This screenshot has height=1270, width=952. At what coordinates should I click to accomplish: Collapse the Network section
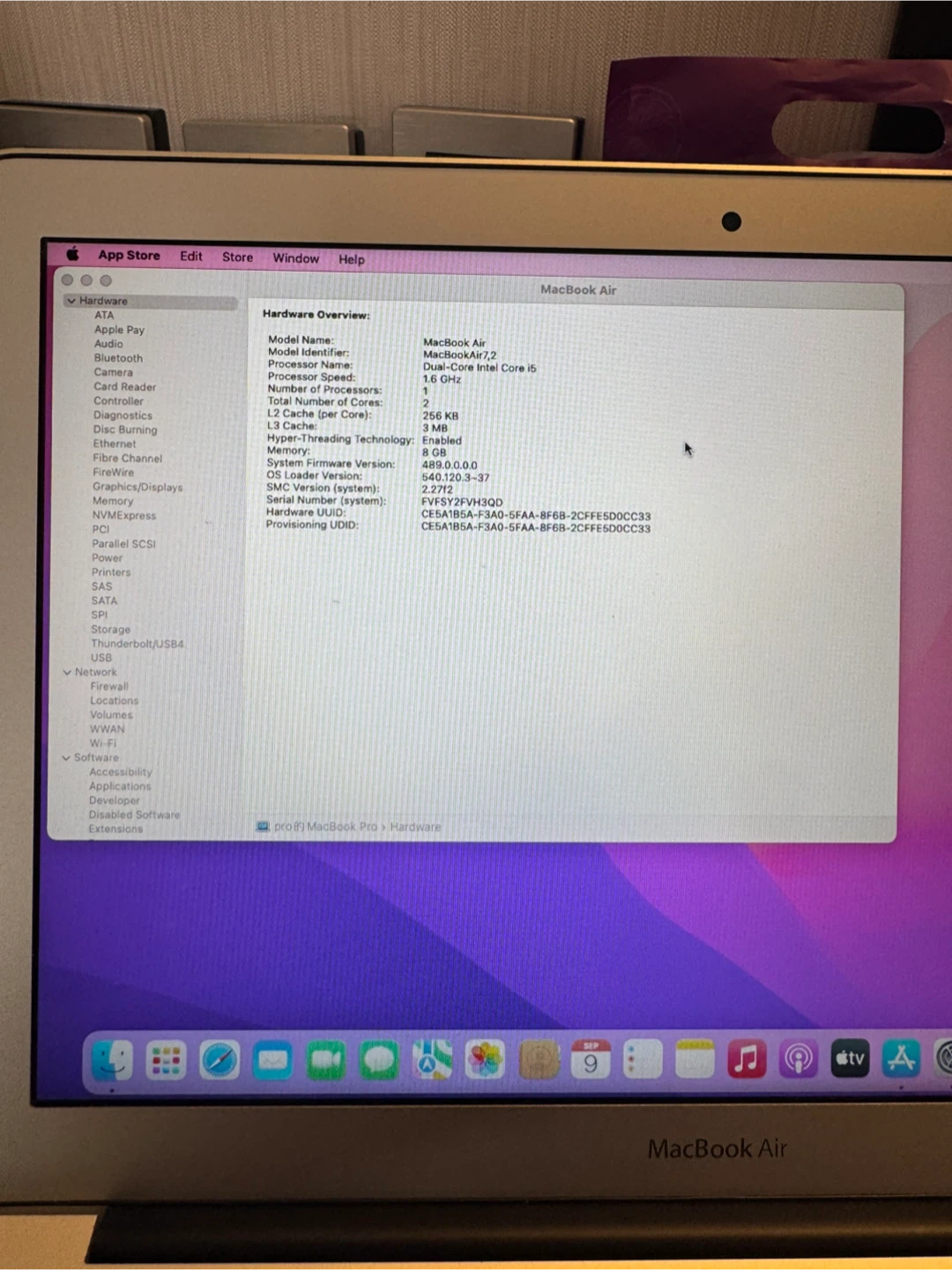point(67,672)
